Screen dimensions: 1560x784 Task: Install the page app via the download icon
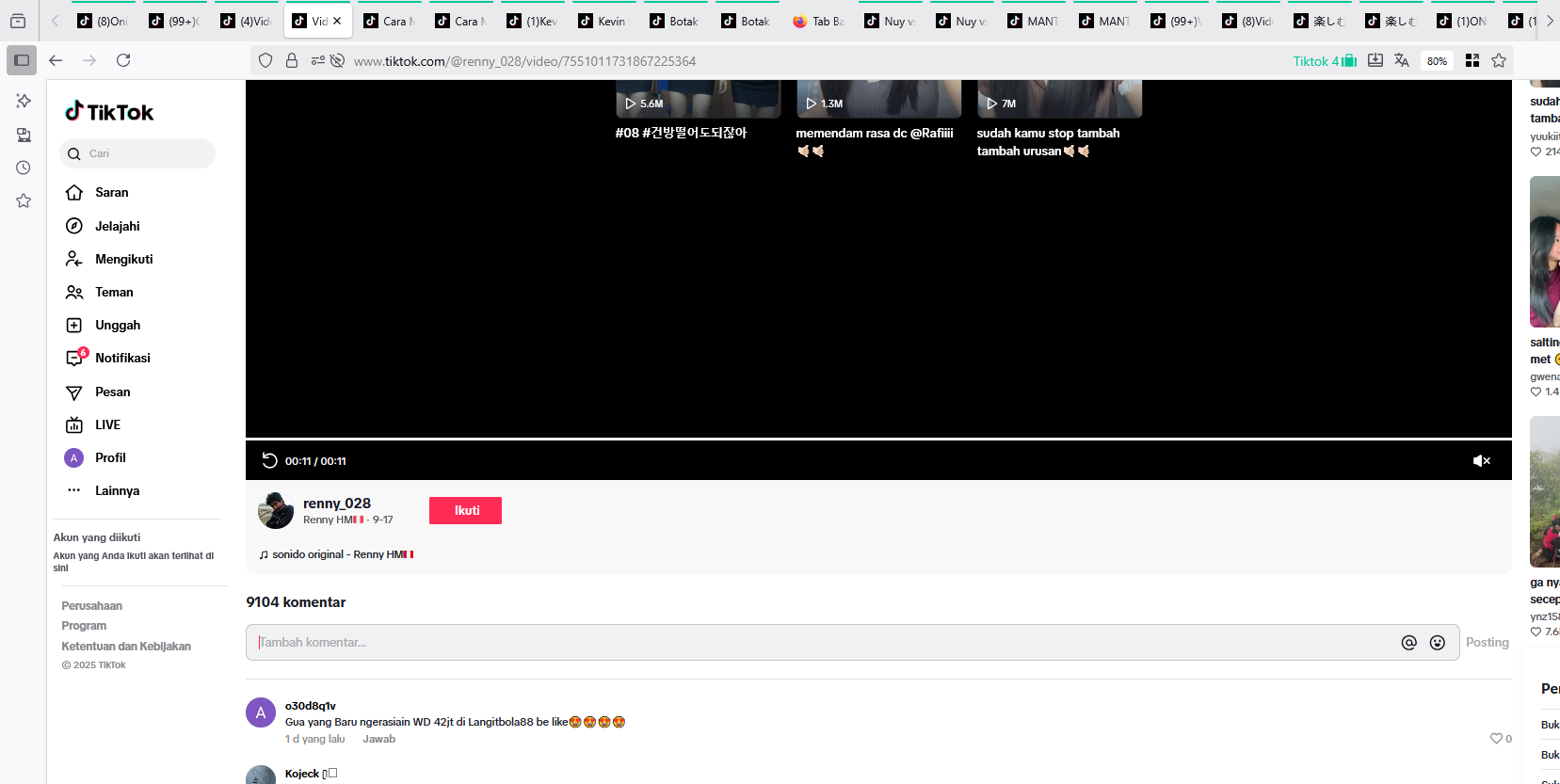[1375, 60]
